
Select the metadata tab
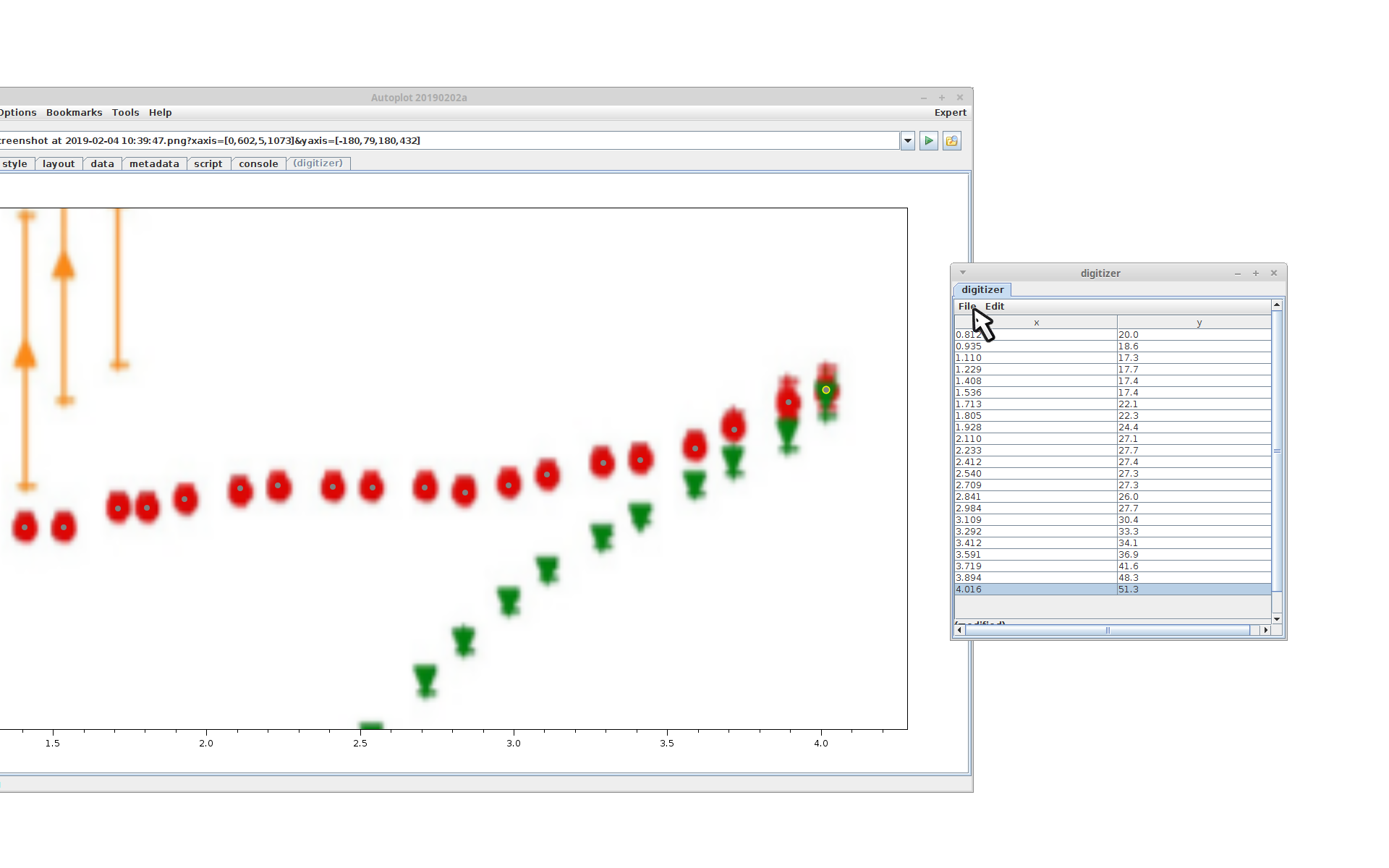(154, 164)
